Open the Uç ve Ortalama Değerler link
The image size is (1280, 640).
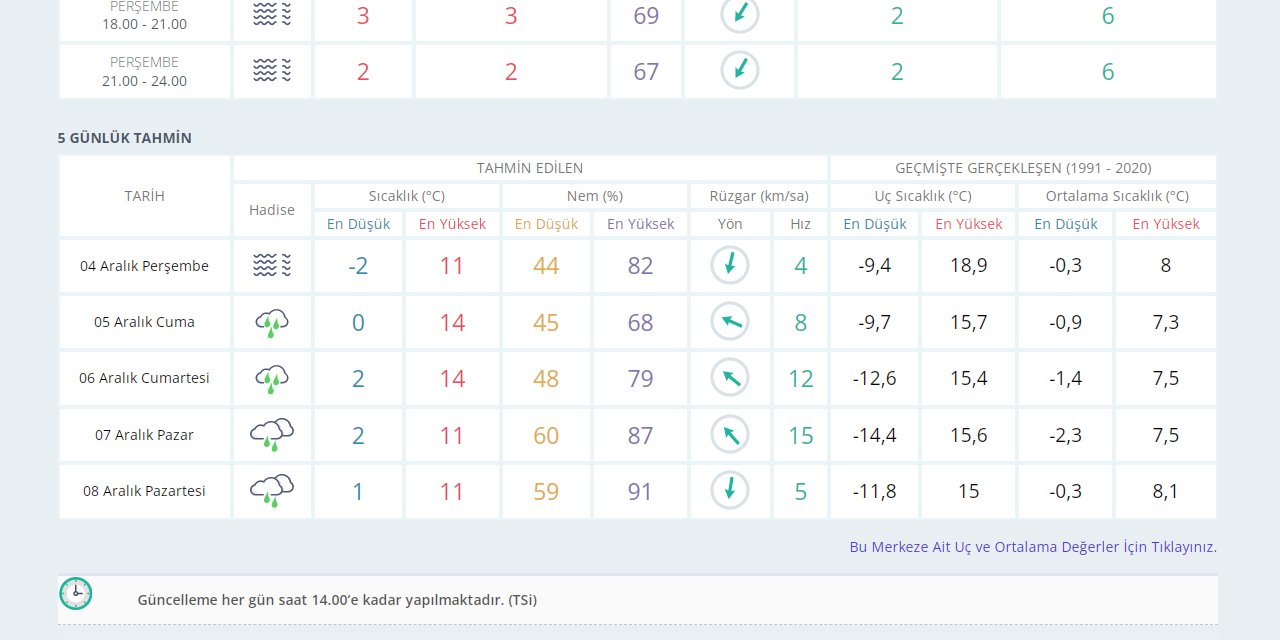pyautogui.click(x=1032, y=547)
